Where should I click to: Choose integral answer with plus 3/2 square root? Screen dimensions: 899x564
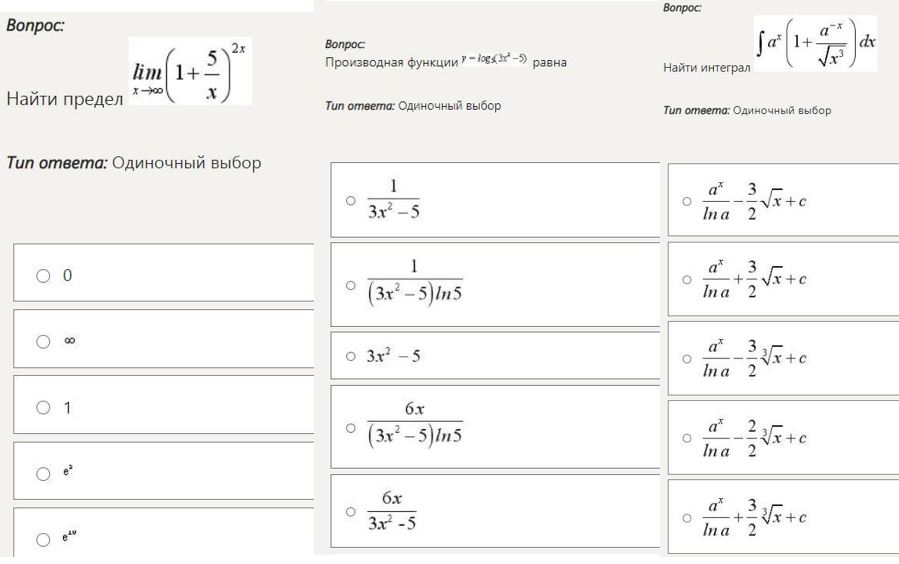click(687, 280)
